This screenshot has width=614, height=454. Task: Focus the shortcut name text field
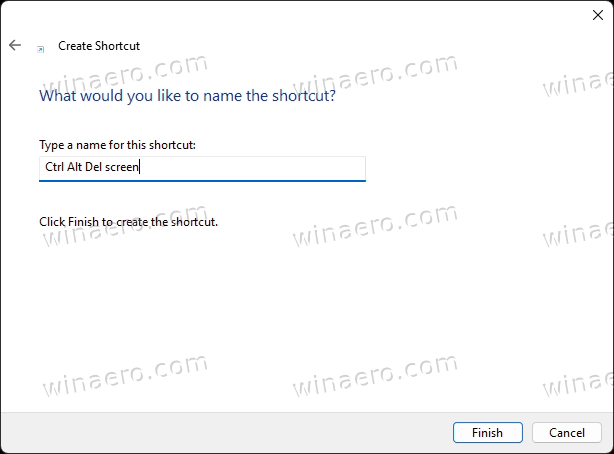202,168
